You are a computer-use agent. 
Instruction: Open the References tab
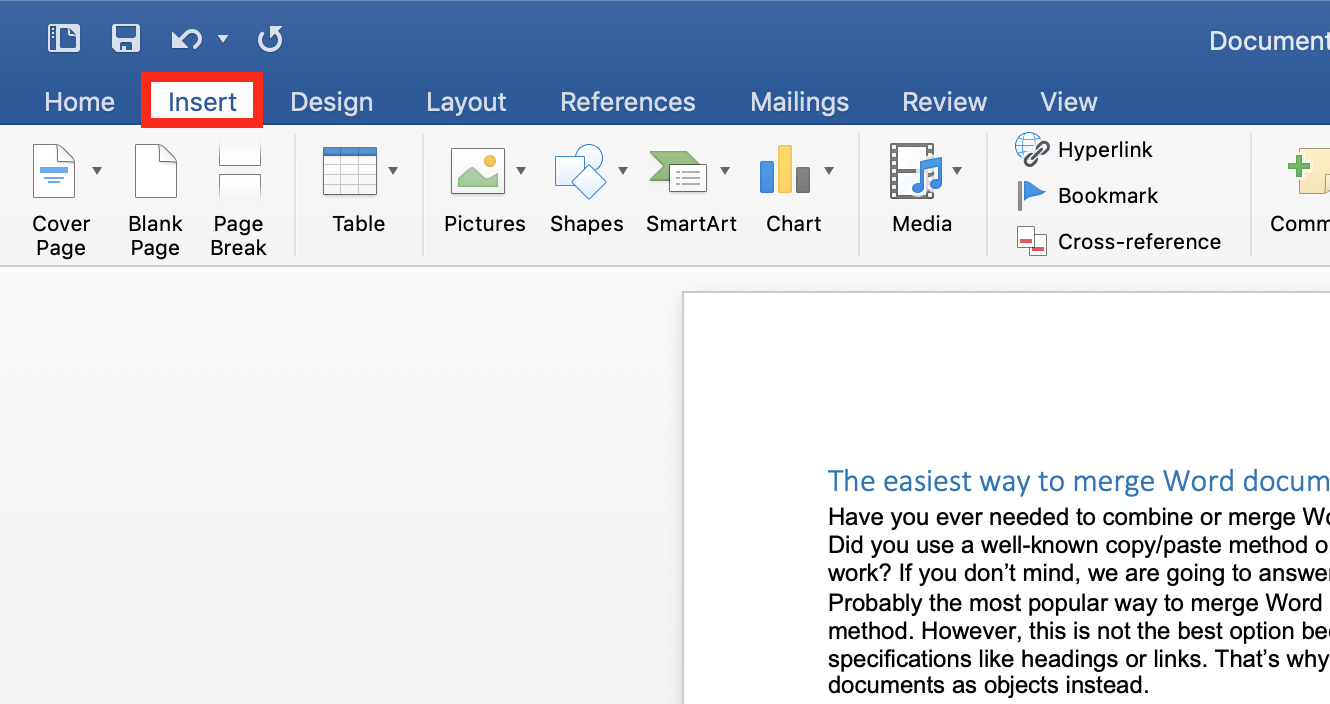[x=627, y=102]
